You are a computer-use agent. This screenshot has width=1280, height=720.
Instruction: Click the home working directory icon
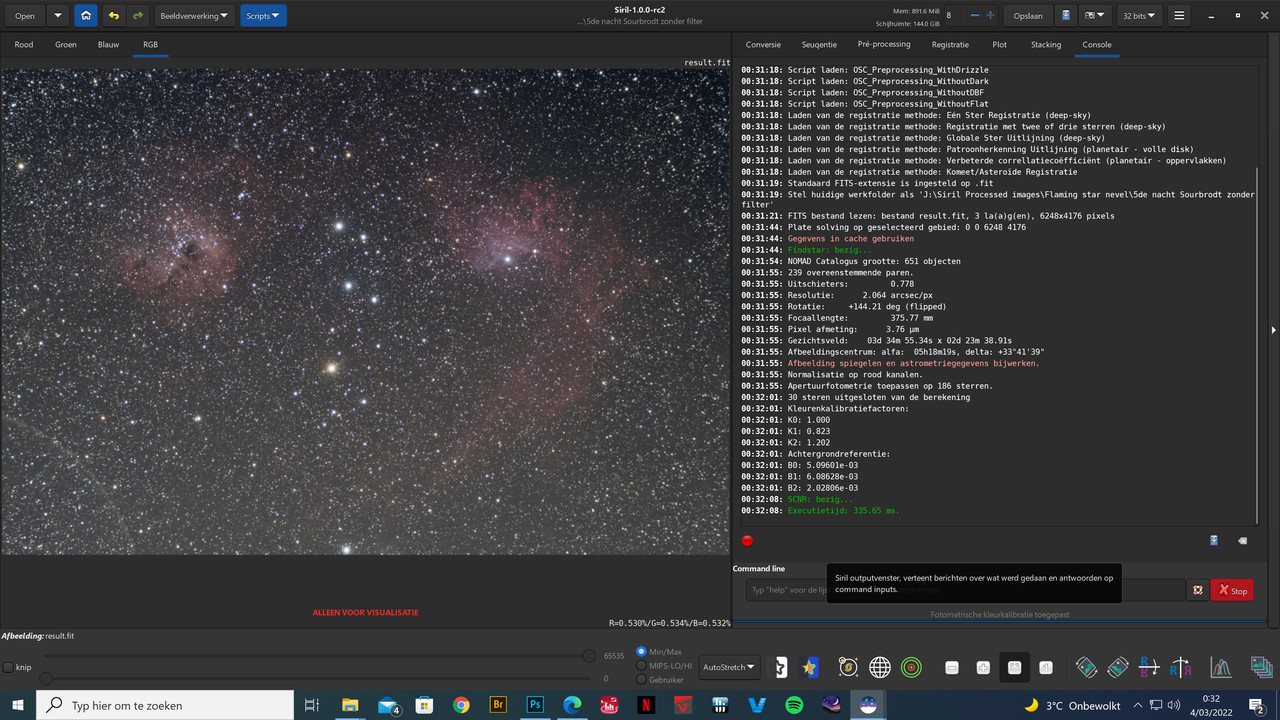tap(86, 15)
